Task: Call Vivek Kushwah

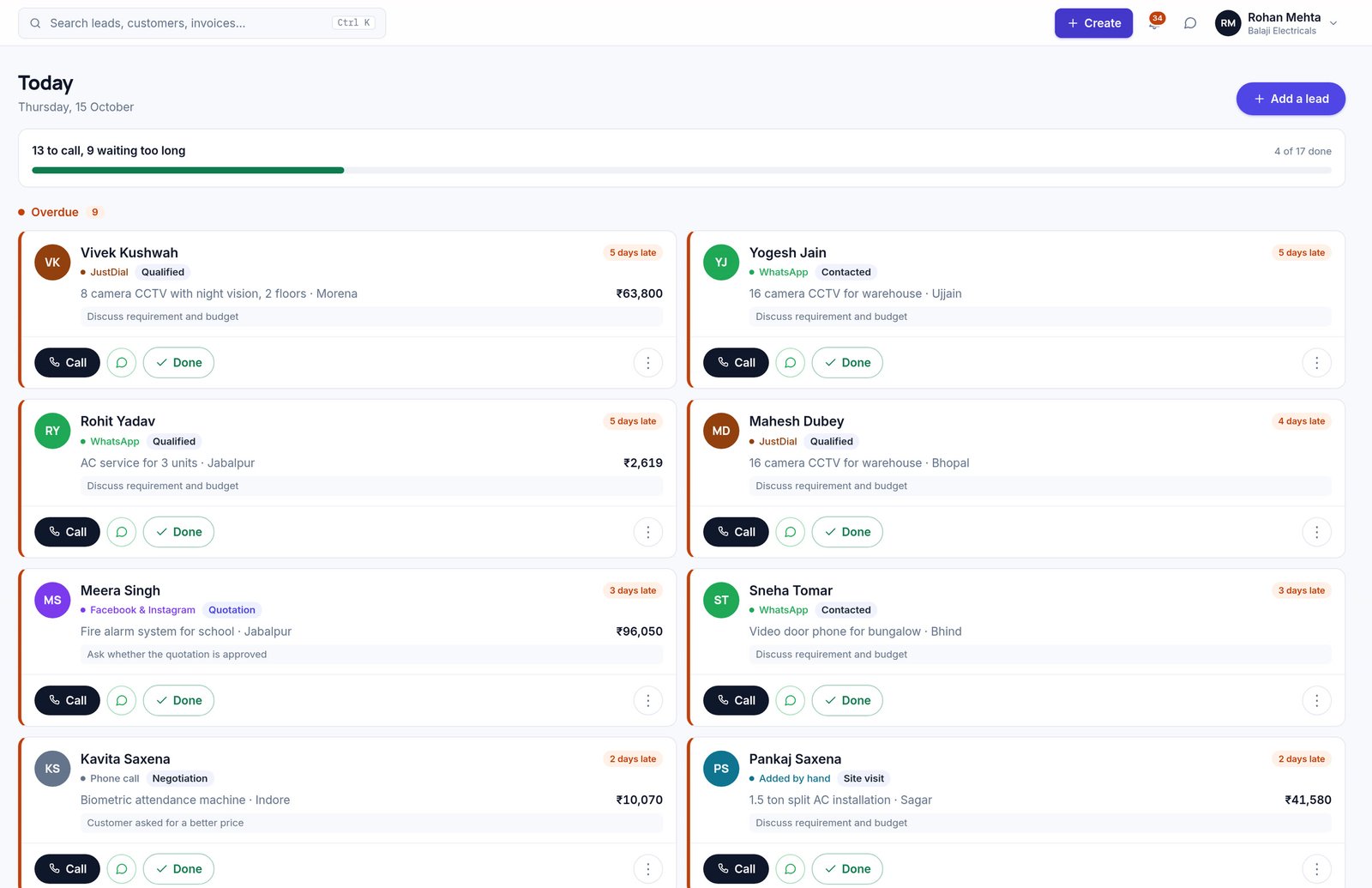Action: point(67,363)
